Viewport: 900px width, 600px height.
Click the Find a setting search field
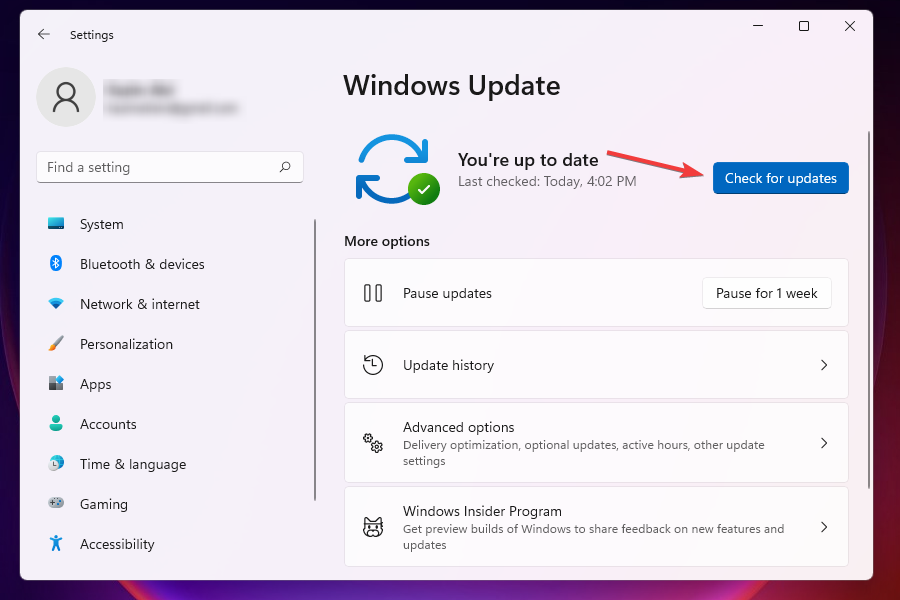pos(170,167)
